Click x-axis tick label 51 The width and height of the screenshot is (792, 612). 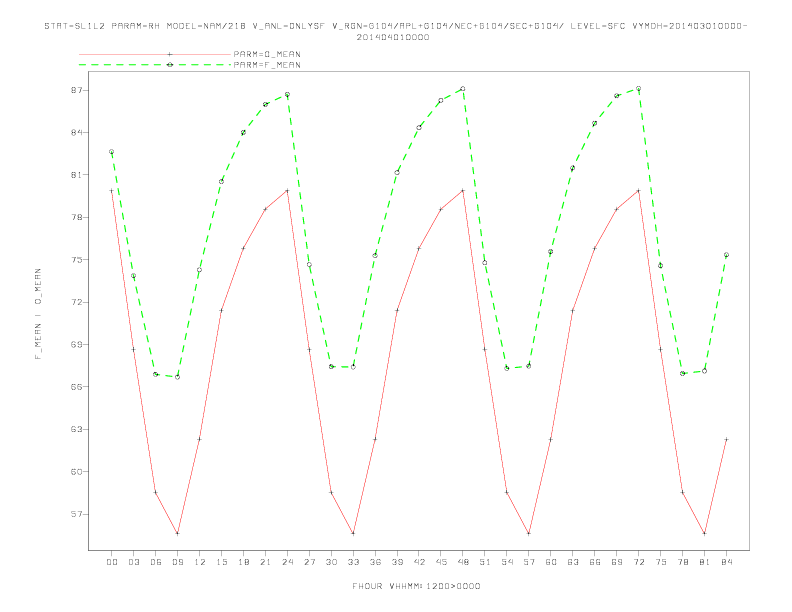[x=485, y=562]
